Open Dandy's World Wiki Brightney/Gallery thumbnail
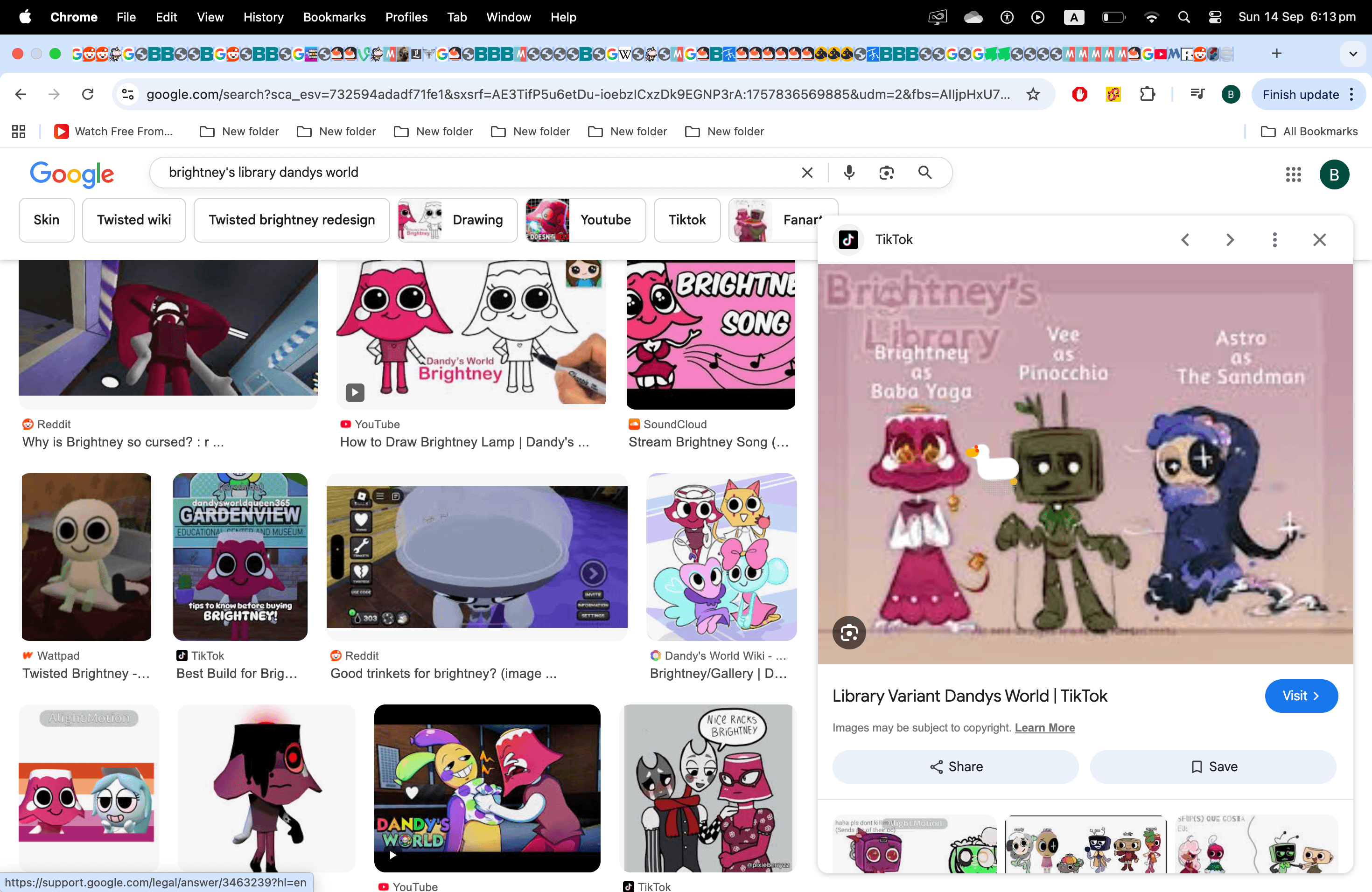This screenshot has height=892, width=1372. [x=722, y=557]
